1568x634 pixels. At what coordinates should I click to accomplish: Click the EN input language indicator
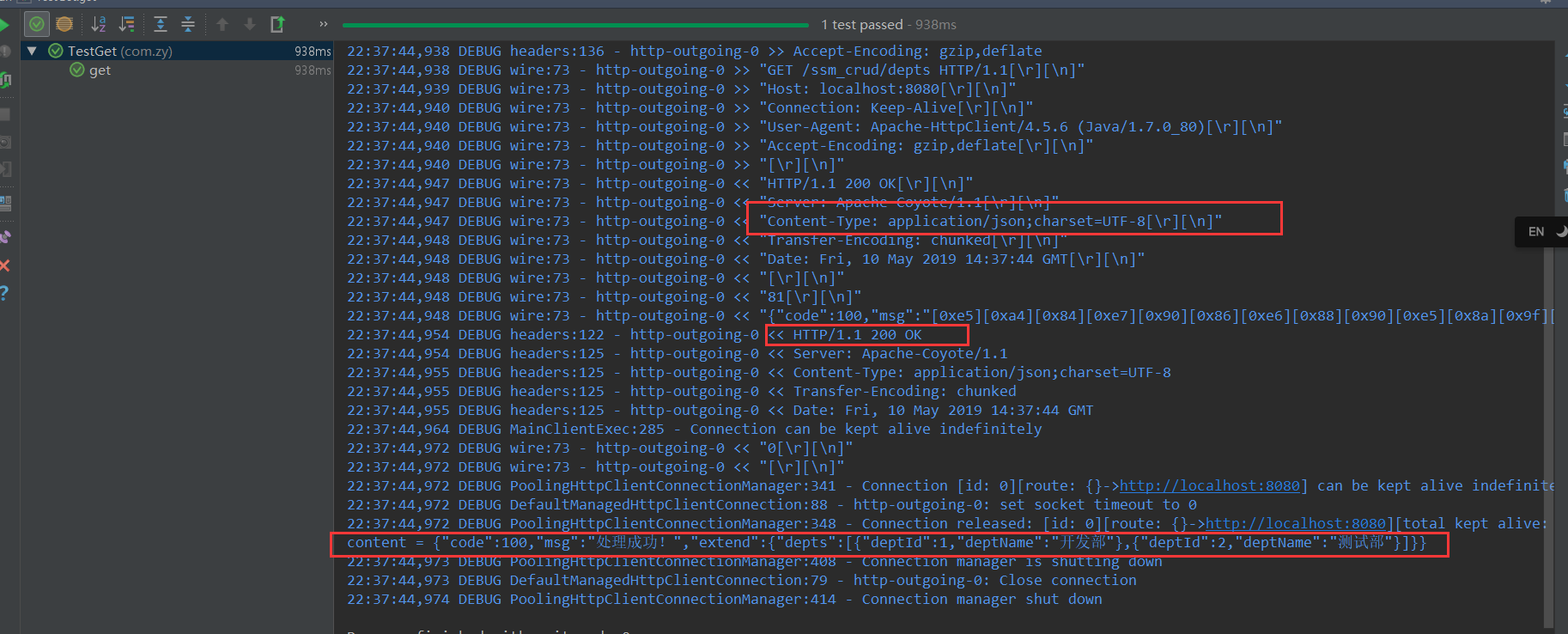tap(1536, 232)
